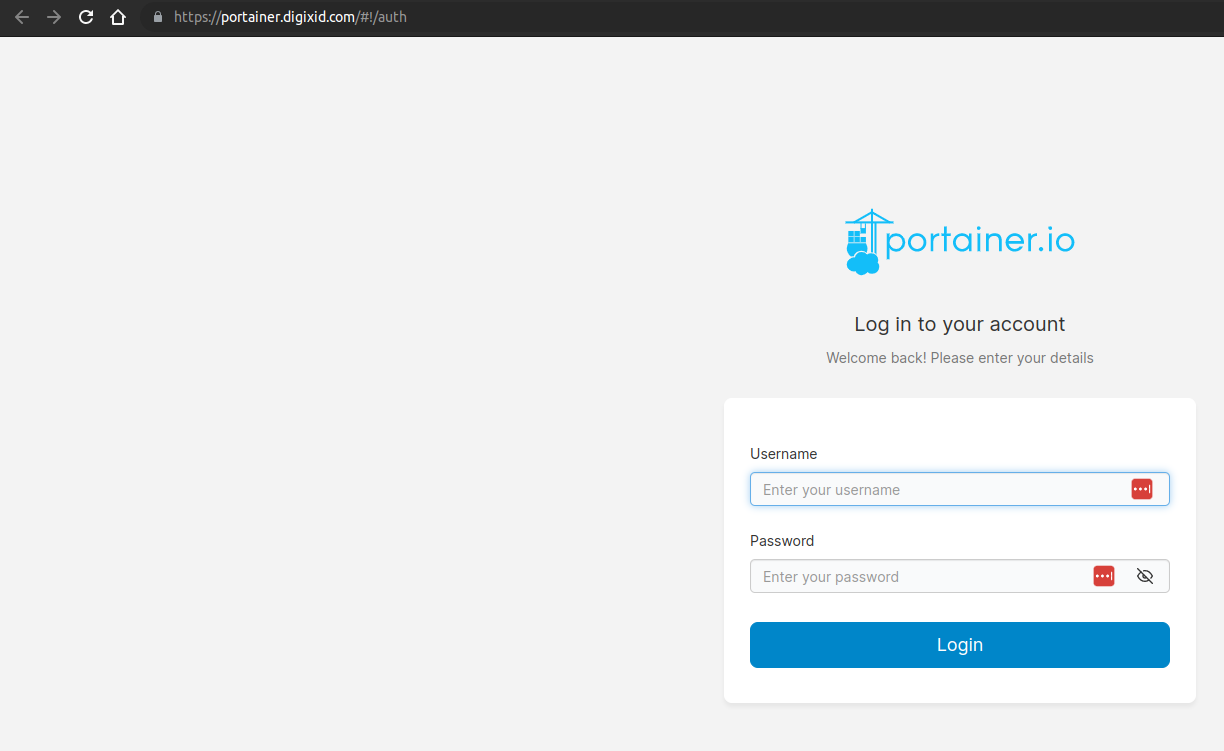
Task: Click the portainer.io logo
Action: click(960, 241)
